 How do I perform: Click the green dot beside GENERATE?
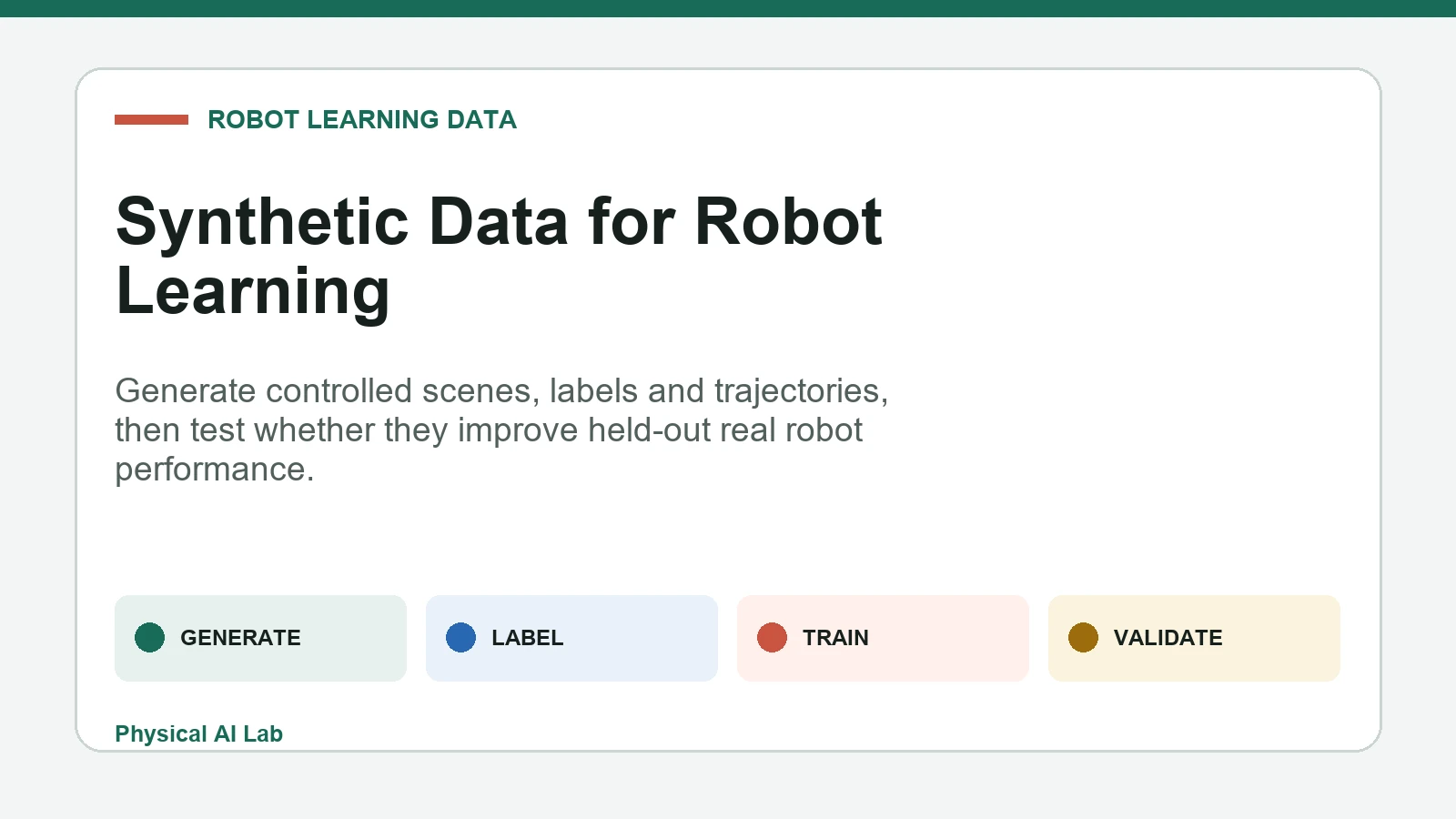(x=149, y=638)
